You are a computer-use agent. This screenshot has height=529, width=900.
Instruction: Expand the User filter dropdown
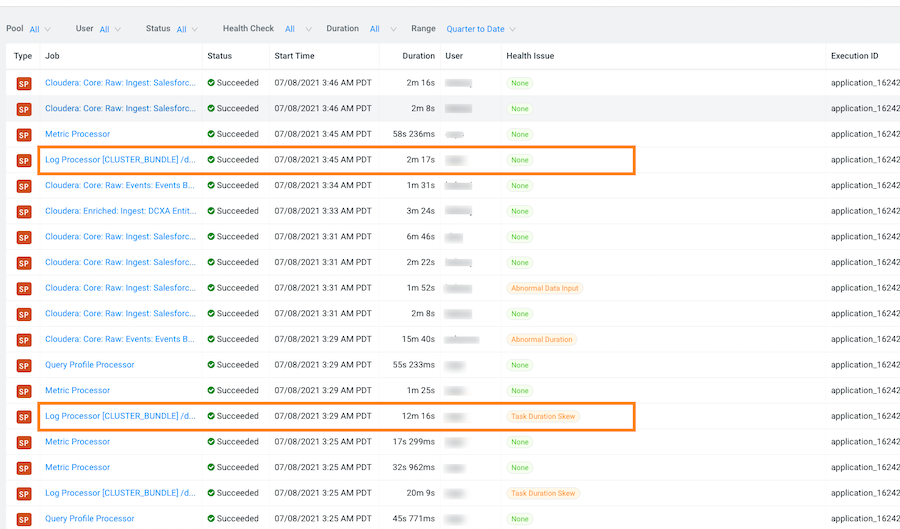(109, 29)
